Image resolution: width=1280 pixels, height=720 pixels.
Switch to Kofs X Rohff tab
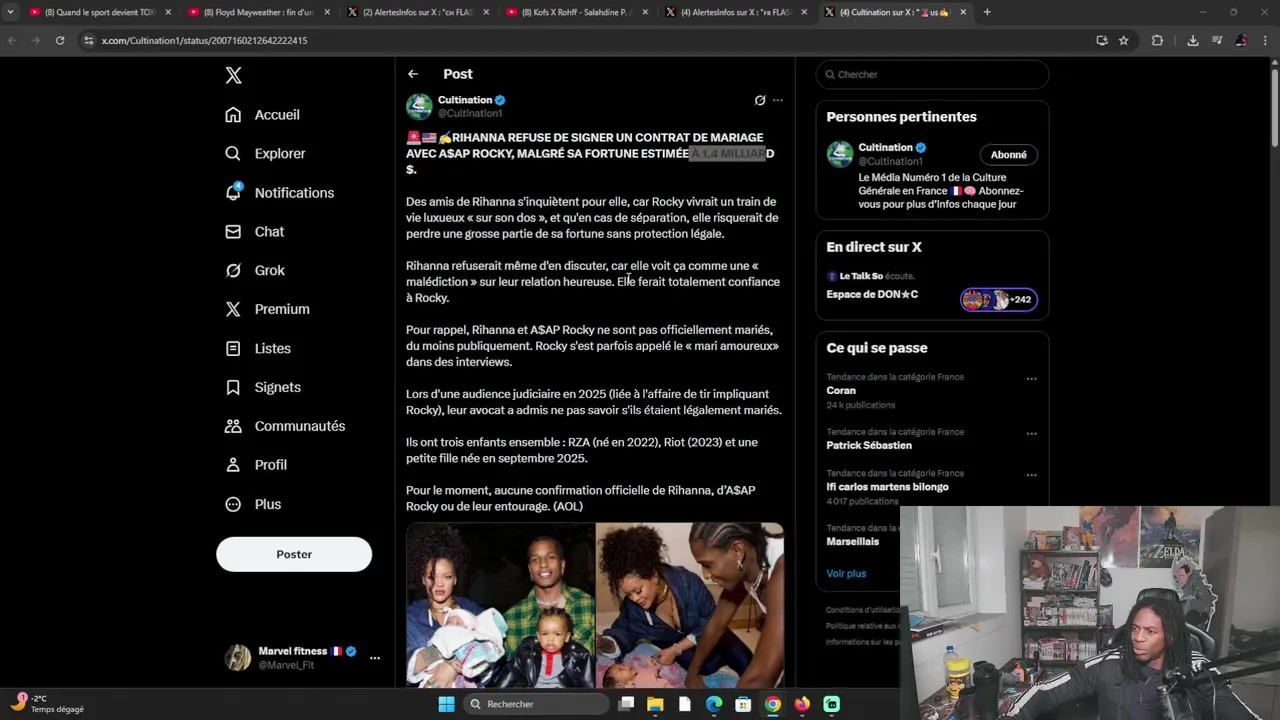click(576, 12)
